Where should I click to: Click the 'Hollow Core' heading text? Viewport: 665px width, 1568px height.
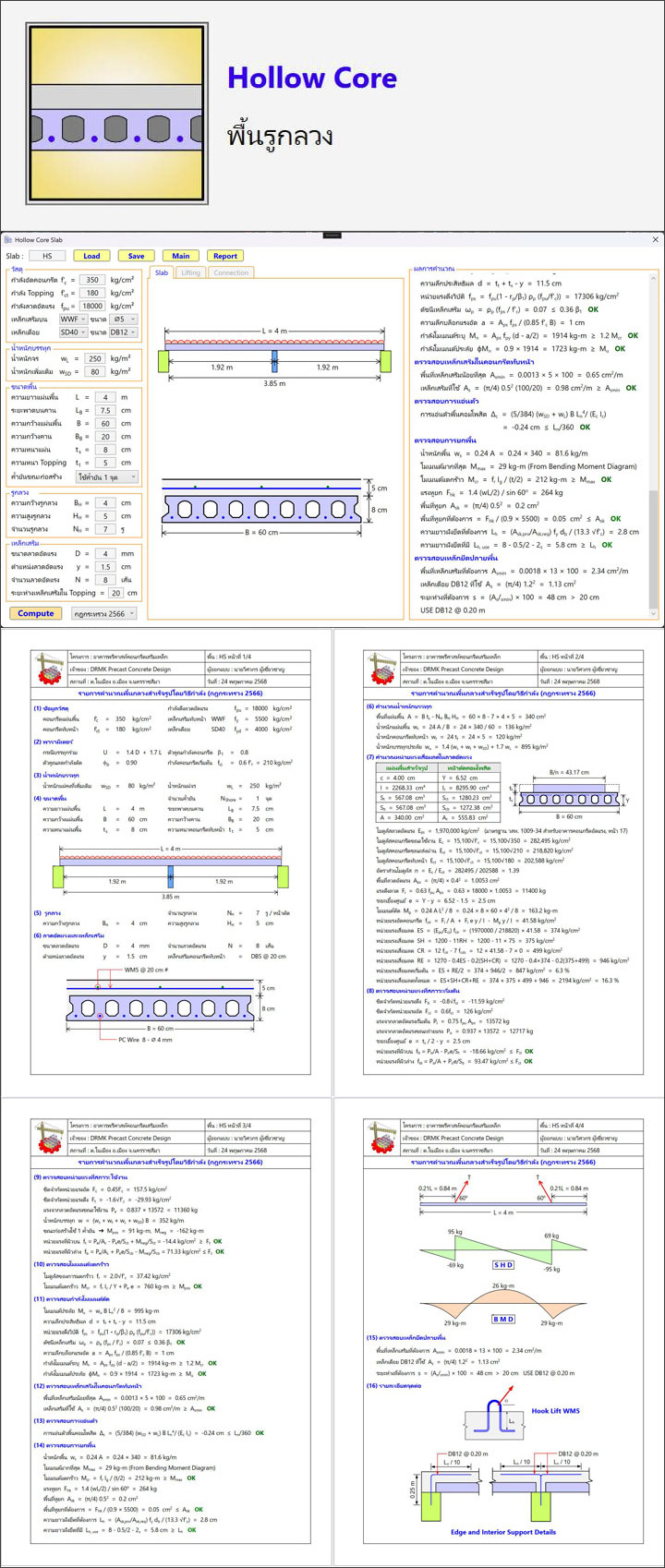[x=312, y=78]
